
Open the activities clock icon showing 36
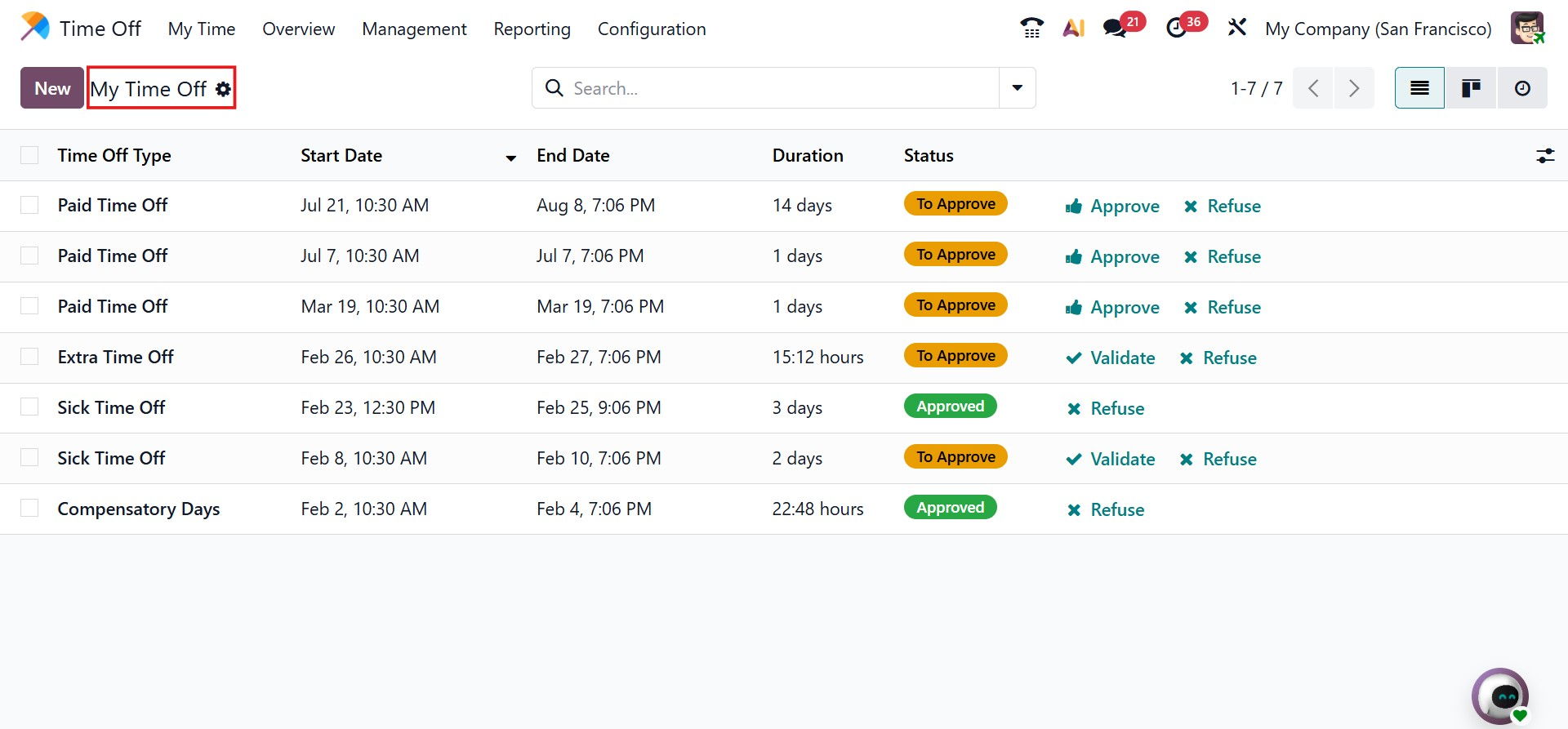(x=1177, y=29)
